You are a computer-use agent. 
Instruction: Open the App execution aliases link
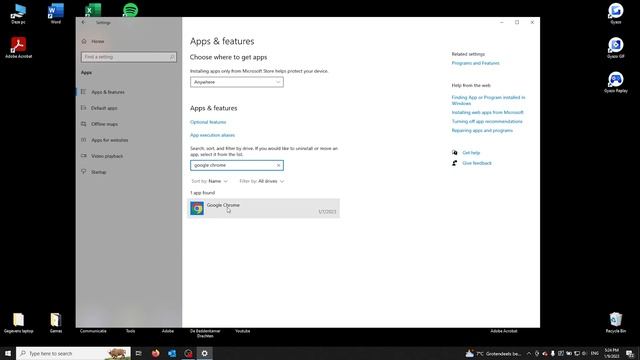[x=212, y=135]
